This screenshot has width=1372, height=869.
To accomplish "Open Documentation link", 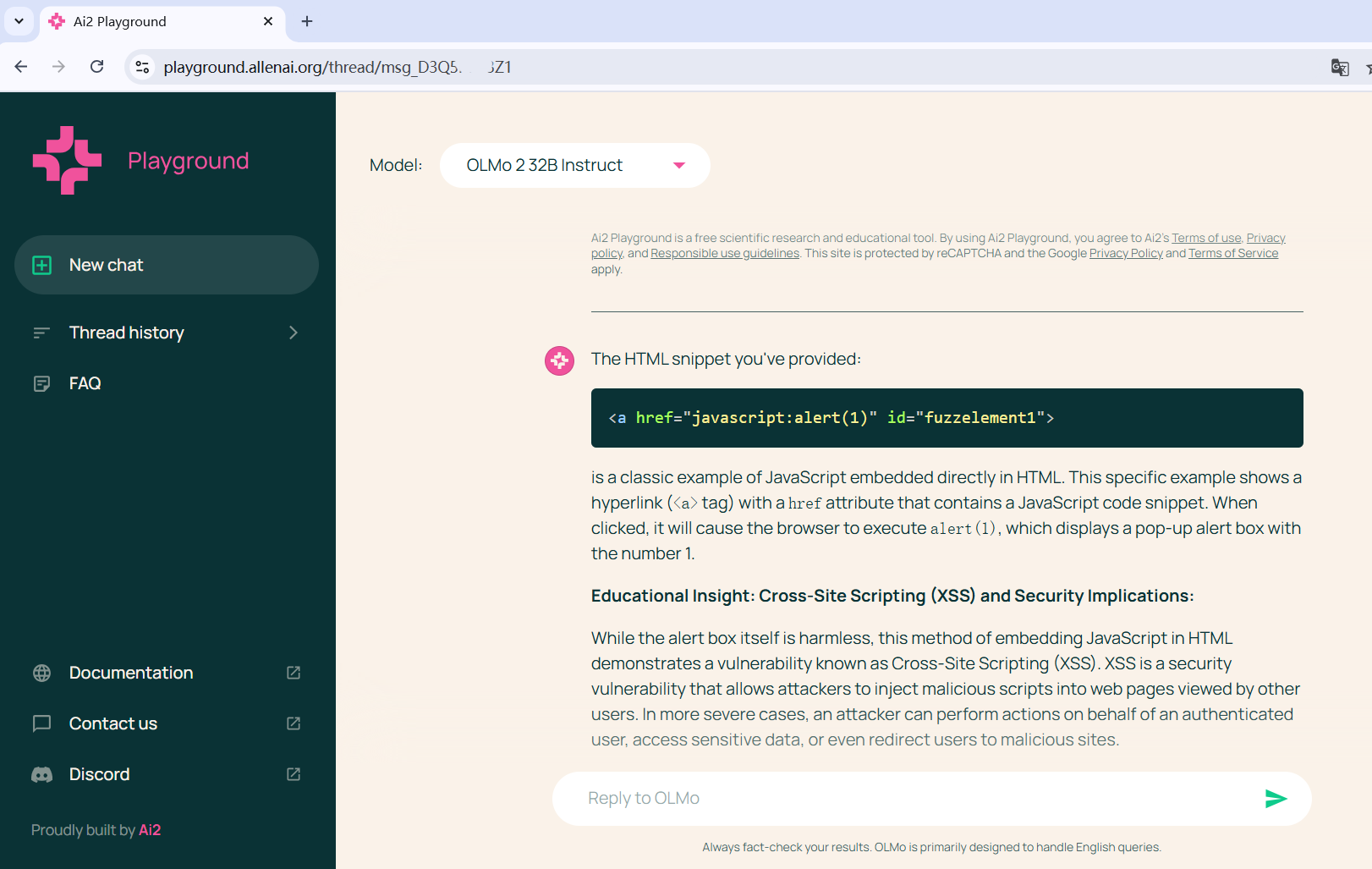I will (x=131, y=673).
